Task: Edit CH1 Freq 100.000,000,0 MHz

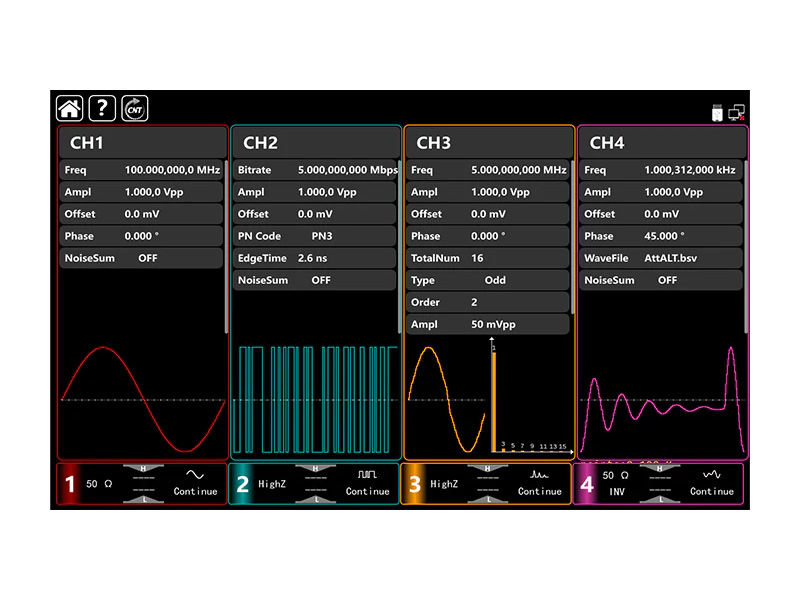Action: point(141,170)
